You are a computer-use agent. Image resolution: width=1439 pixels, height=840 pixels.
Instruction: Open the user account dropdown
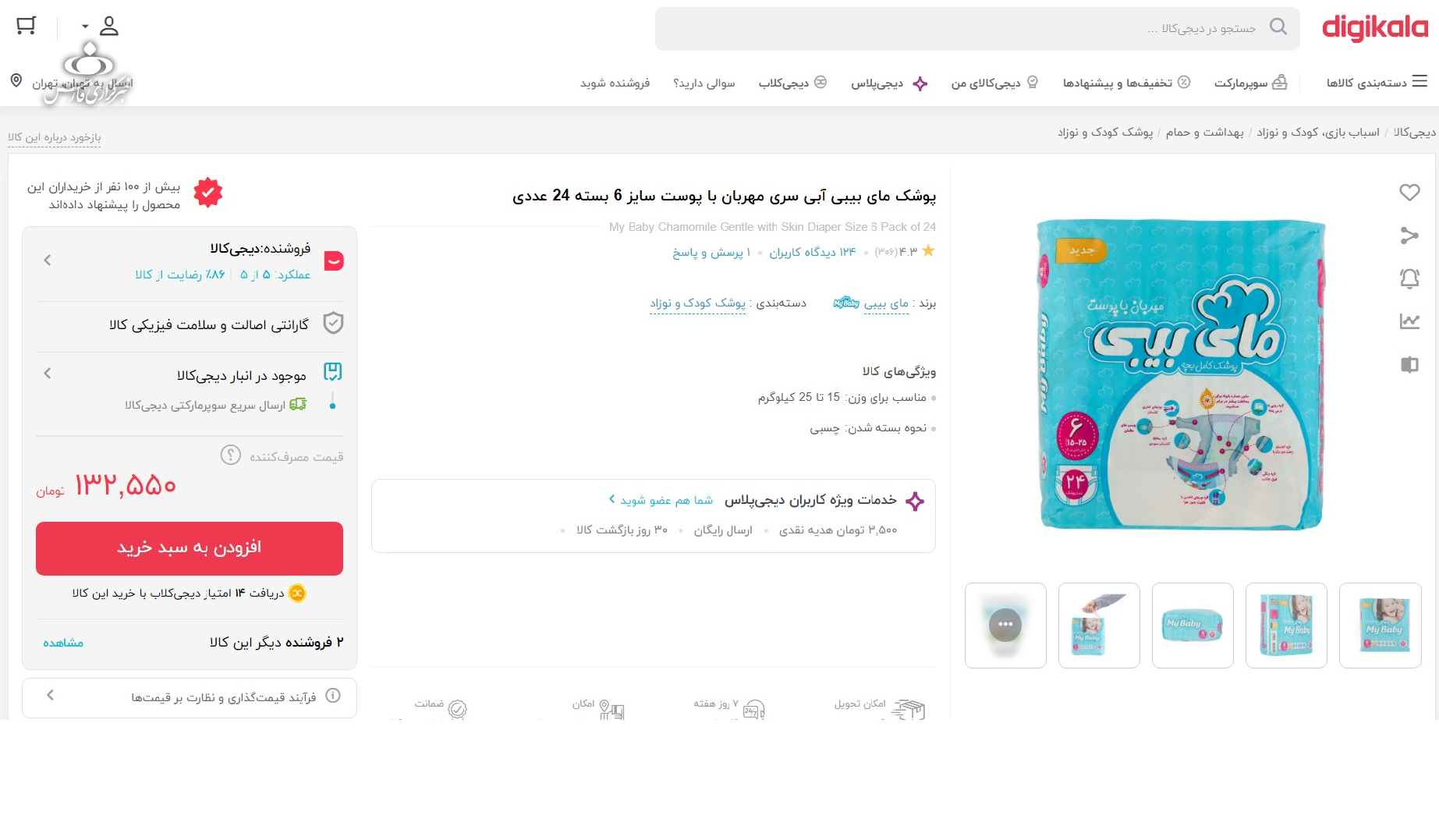click(x=101, y=27)
